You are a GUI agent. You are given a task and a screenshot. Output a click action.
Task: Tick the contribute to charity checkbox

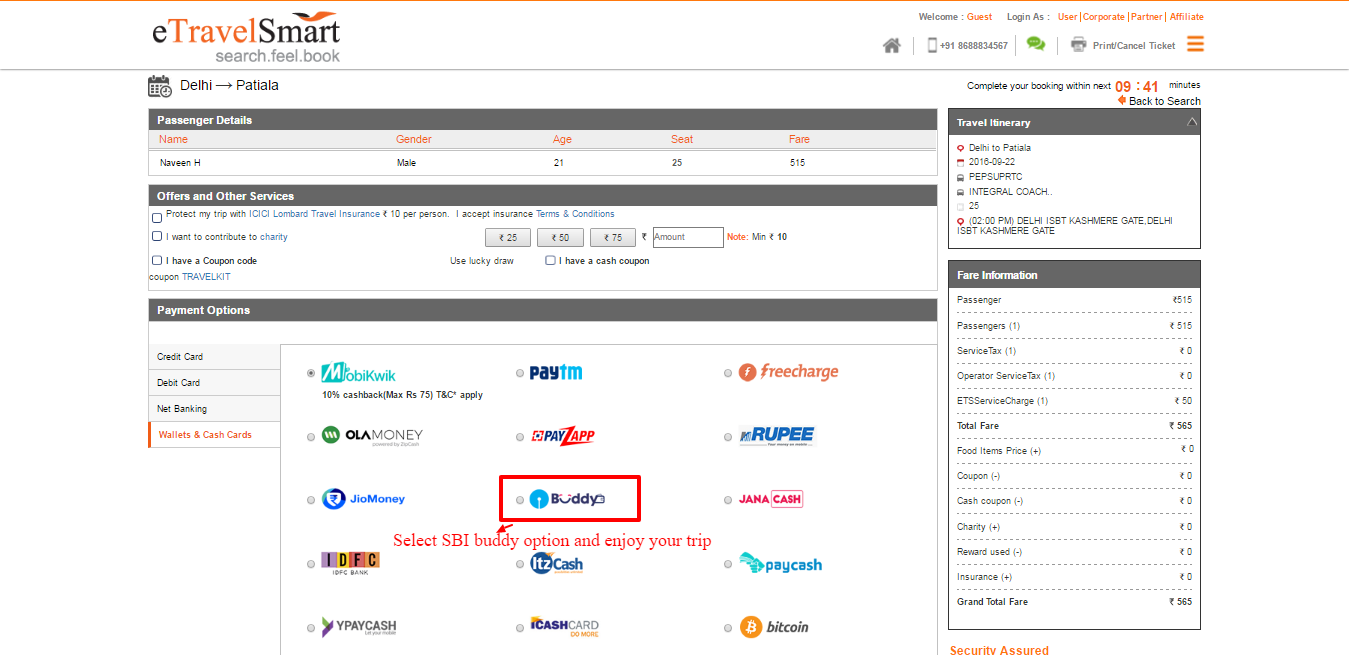[157, 236]
